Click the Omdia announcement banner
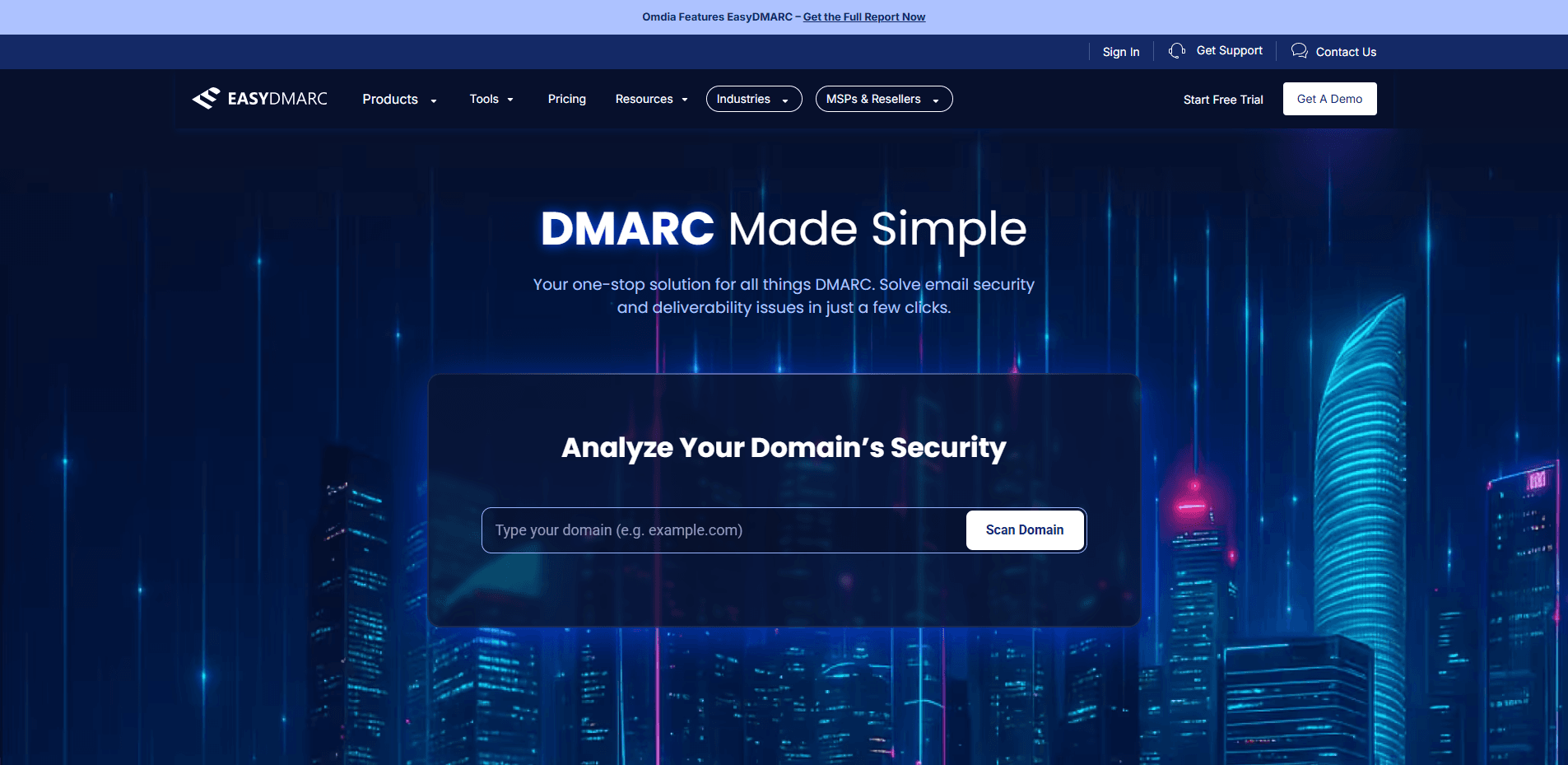Image resolution: width=1568 pixels, height=765 pixels. [784, 16]
